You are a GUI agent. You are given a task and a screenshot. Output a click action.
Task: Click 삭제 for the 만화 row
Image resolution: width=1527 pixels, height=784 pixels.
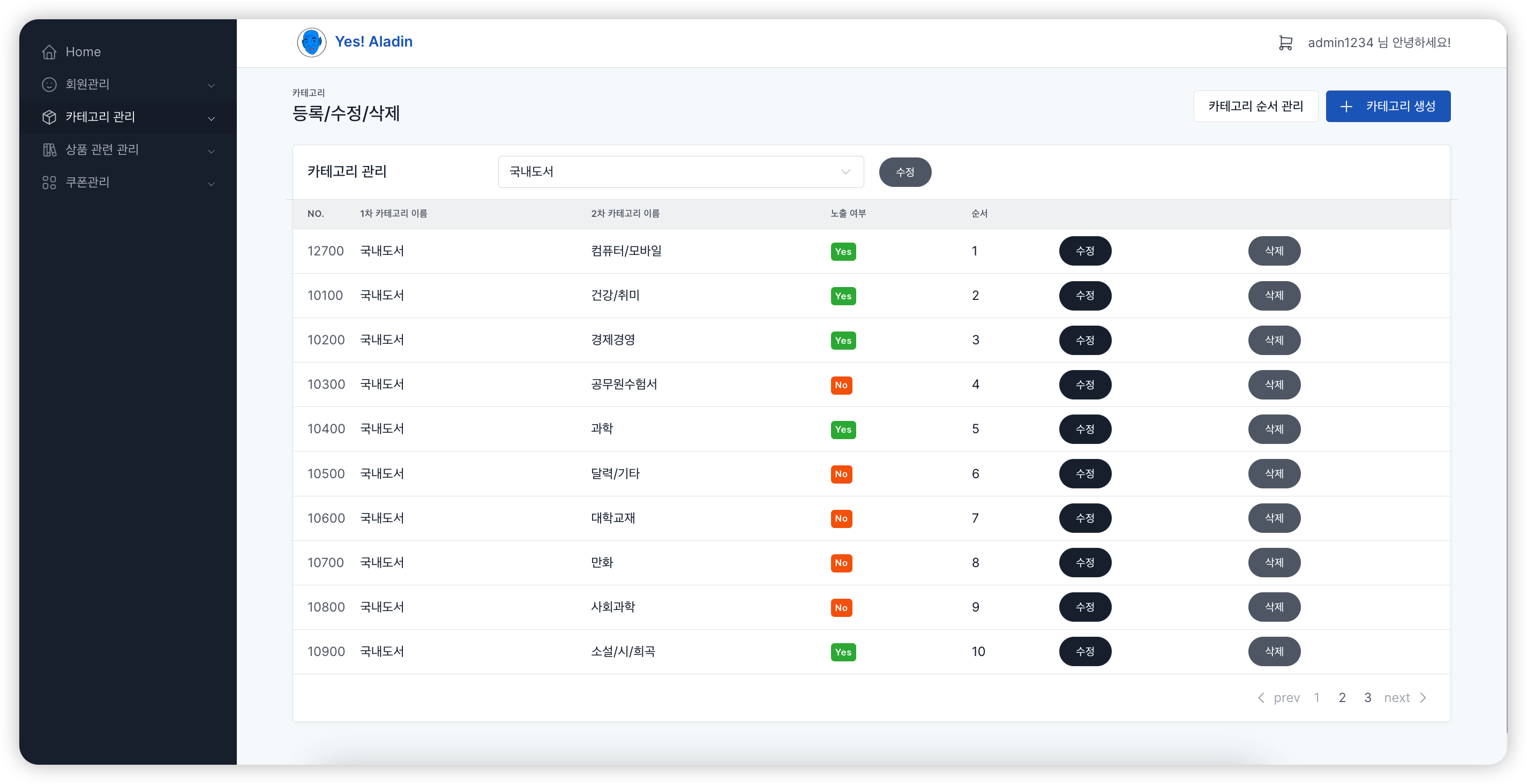pos(1274,562)
